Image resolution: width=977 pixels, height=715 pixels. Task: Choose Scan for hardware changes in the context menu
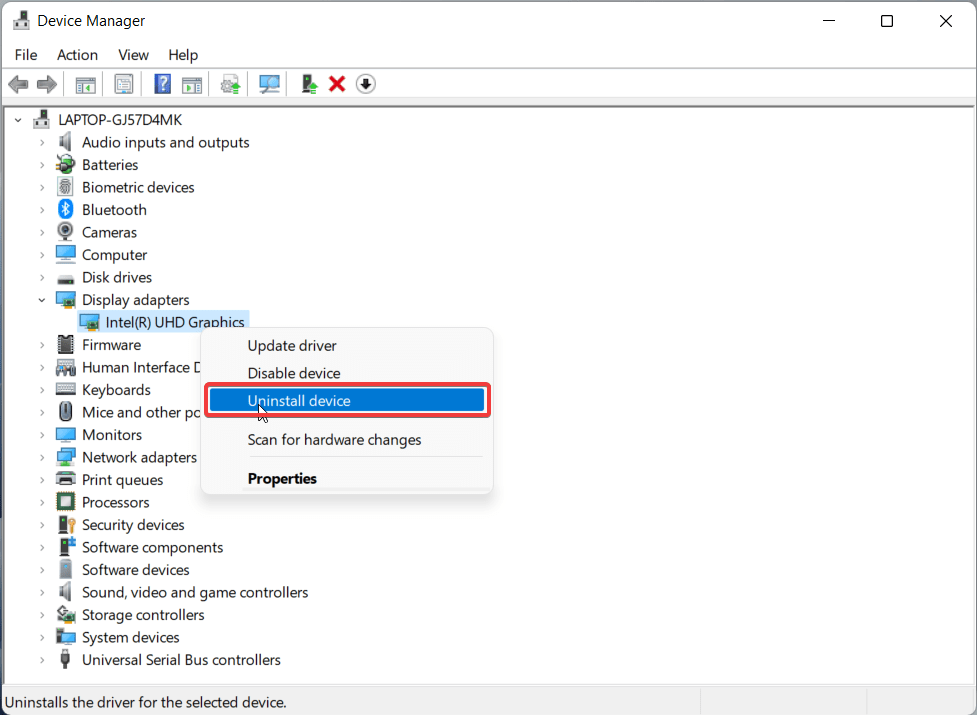tap(334, 440)
